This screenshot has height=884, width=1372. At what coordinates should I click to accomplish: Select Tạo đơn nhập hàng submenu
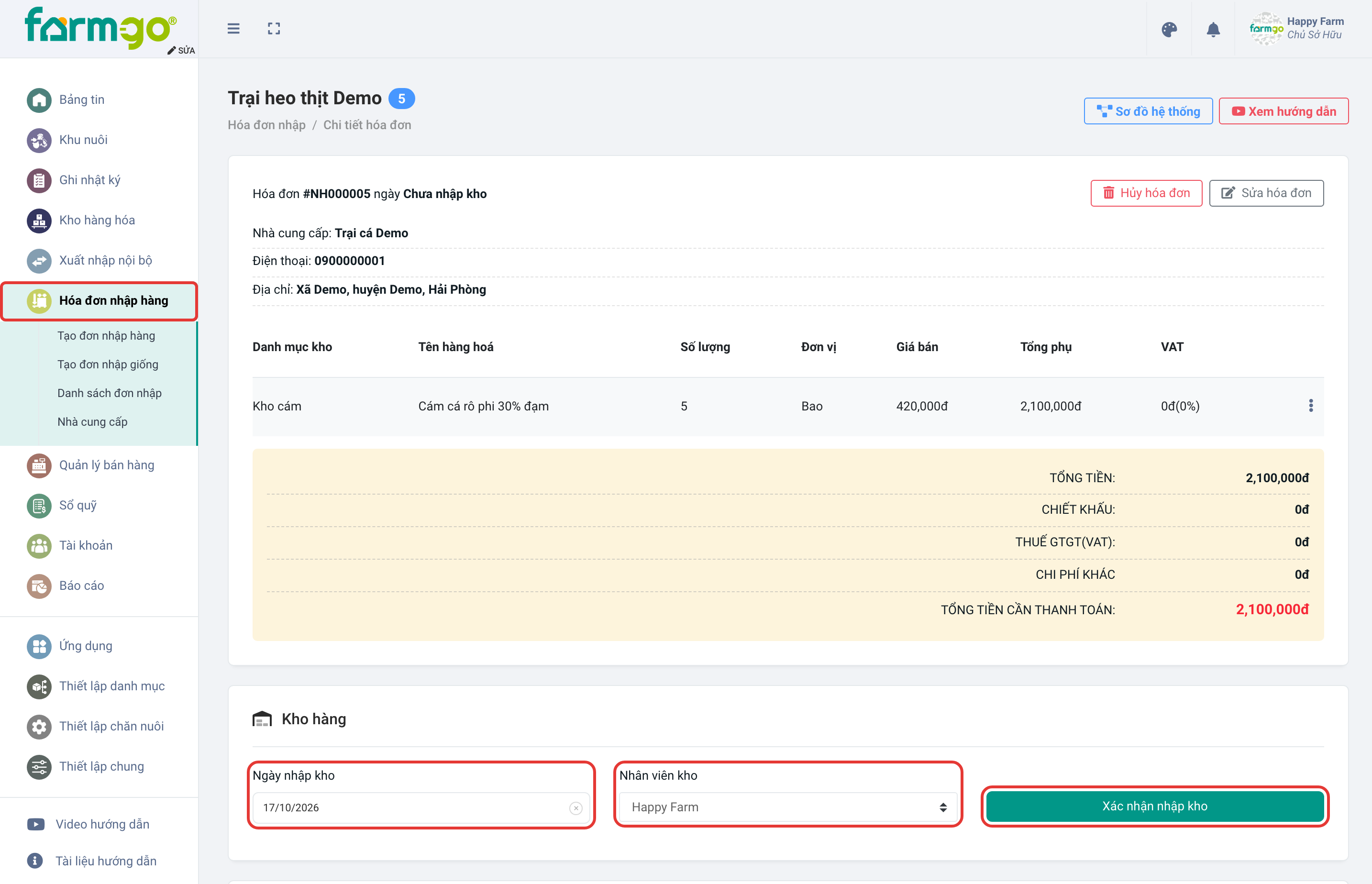(106, 336)
